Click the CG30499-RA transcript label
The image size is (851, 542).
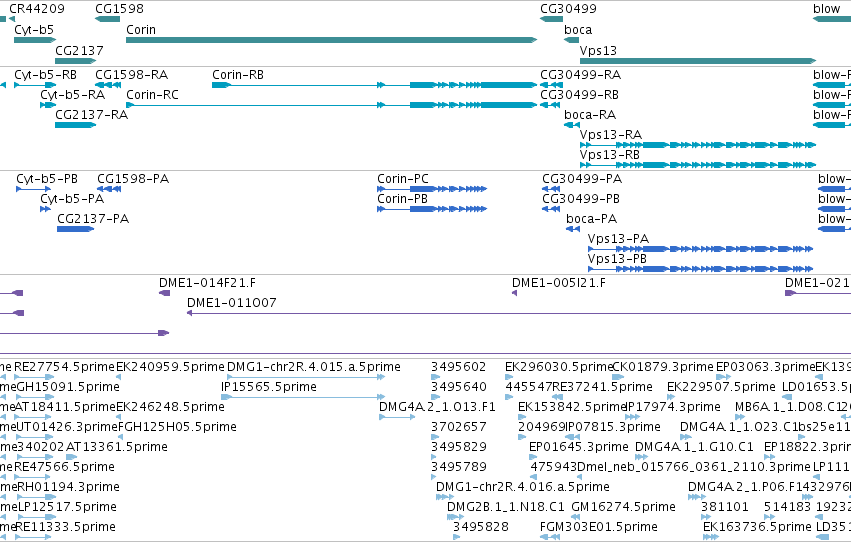(x=580, y=75)
